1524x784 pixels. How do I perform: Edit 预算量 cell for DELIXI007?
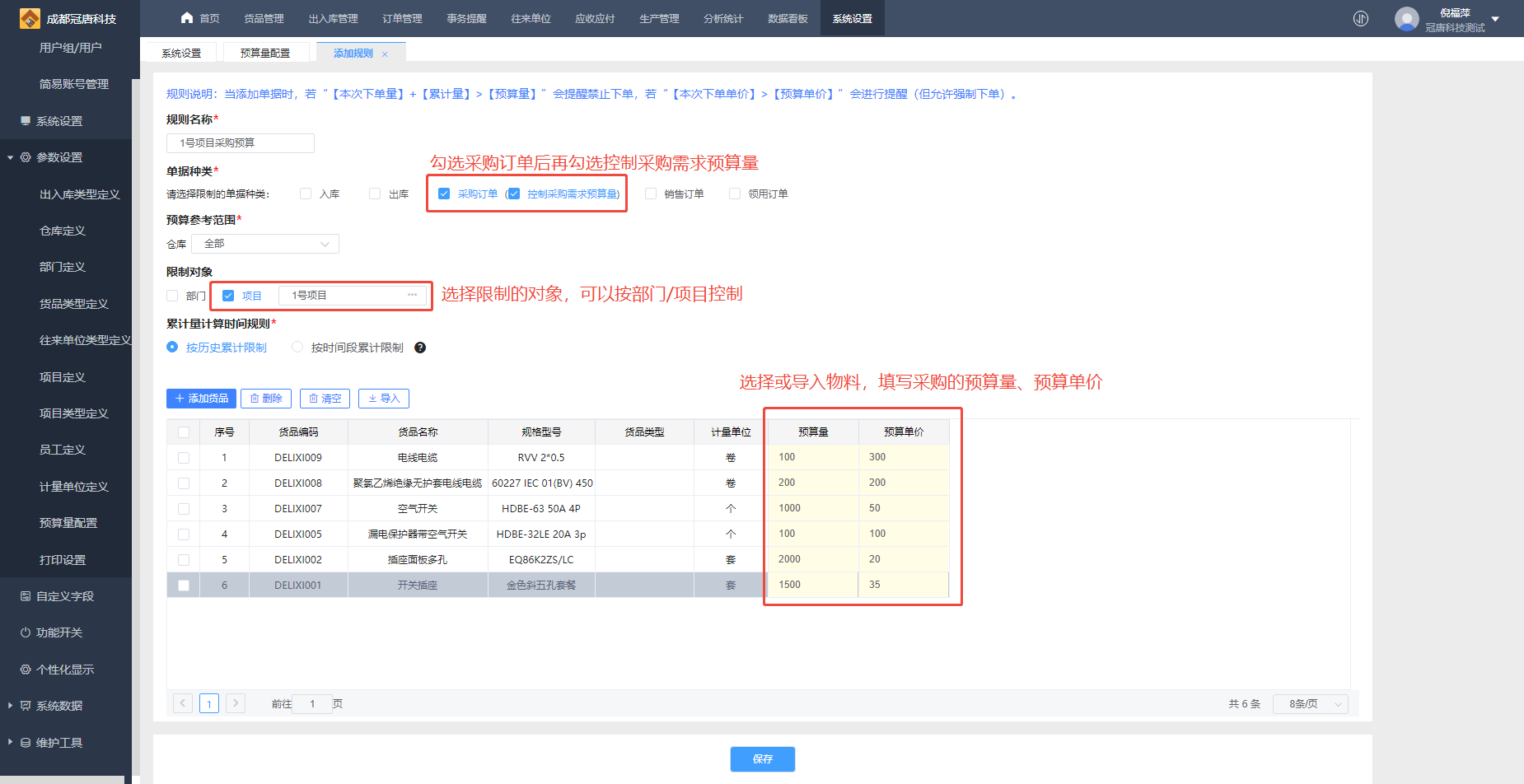pos(813,508)
